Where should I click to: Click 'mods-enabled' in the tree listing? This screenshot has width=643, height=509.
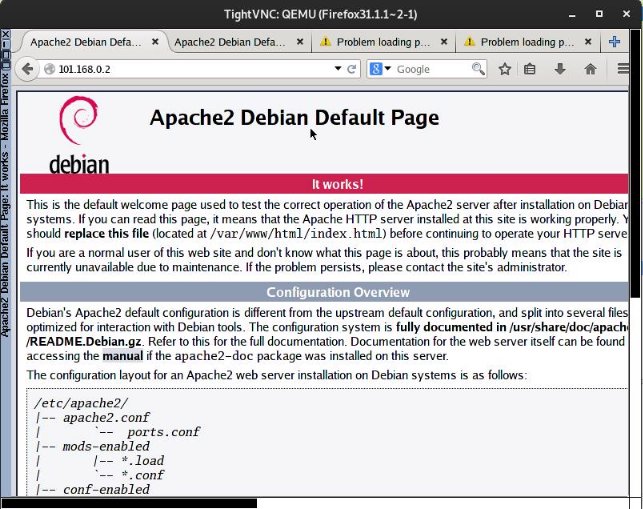click(x=106, y=446)
